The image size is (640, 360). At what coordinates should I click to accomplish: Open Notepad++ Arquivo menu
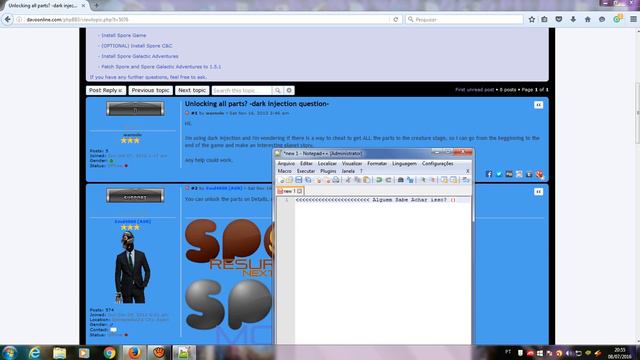coord(286,163)
